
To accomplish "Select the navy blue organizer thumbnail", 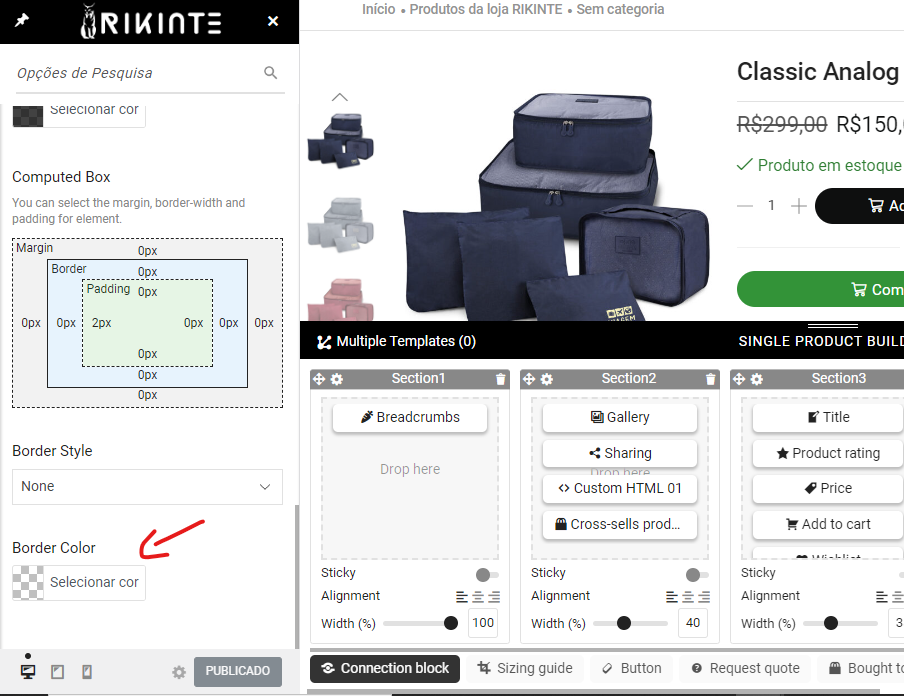I will click(341, 141).
